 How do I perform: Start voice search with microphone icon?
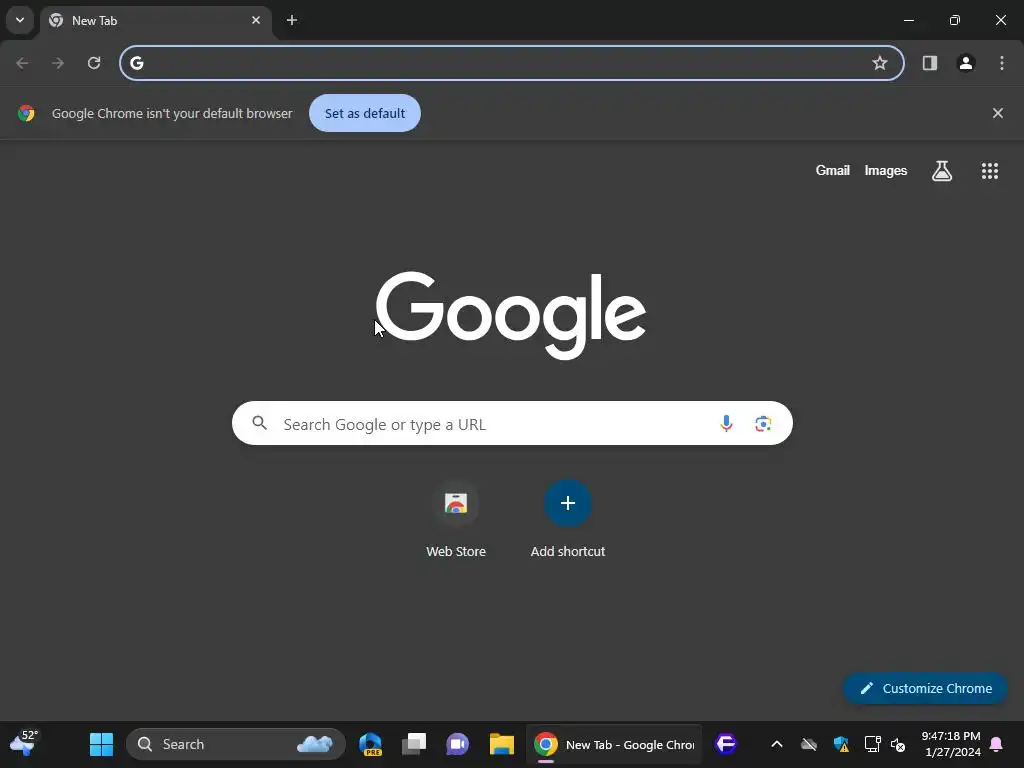tap(726, 423)
